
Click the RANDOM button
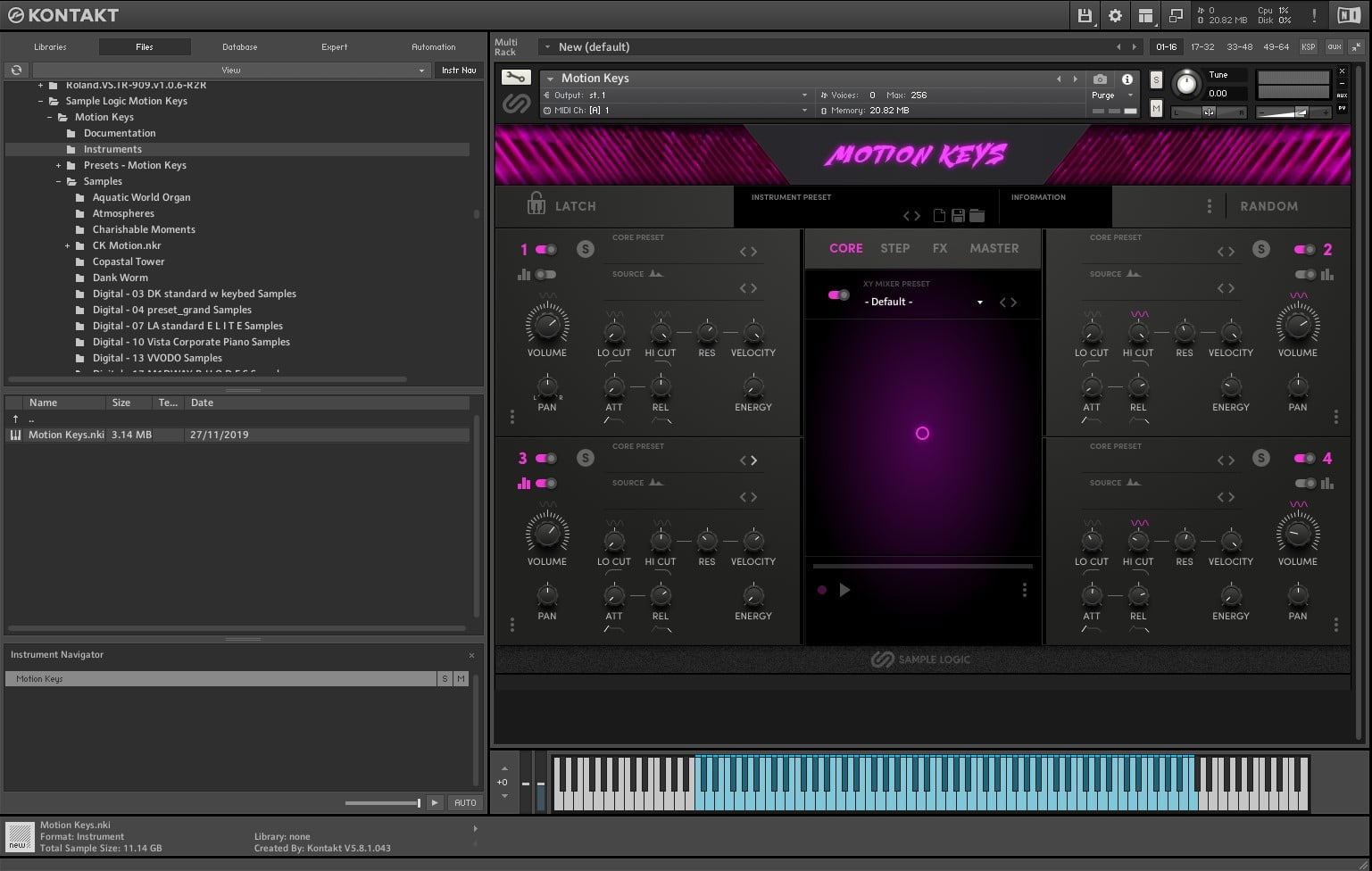pyautogui.click(x=1268, y=206)
